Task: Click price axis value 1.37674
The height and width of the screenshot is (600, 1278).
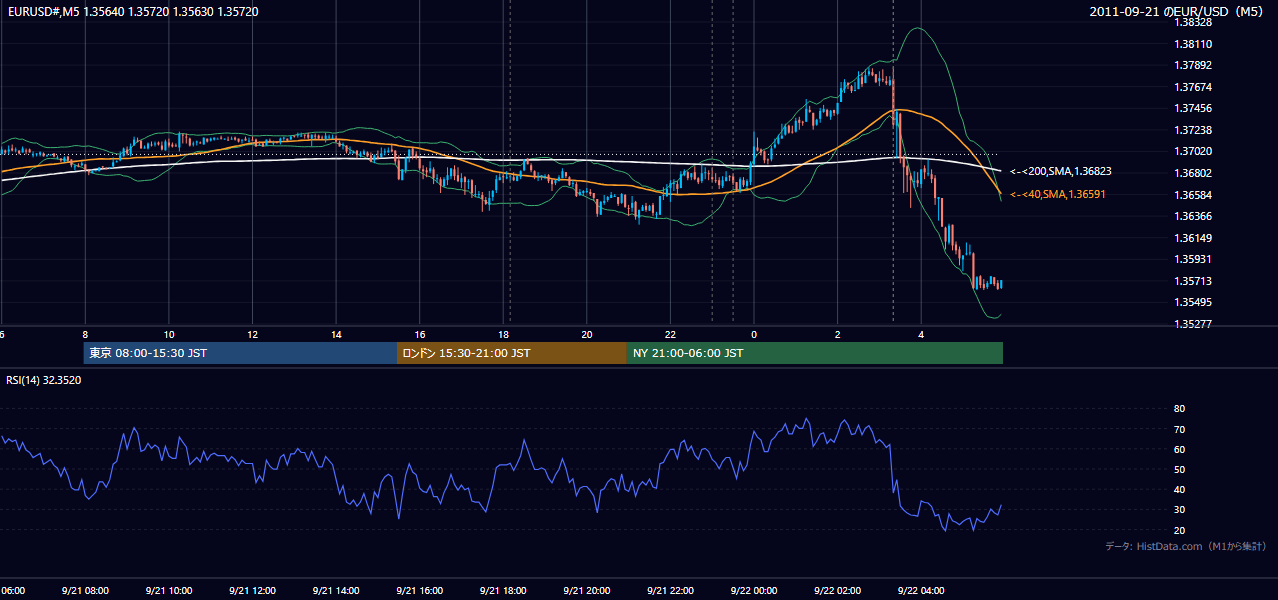Action: pos(1193,87)
